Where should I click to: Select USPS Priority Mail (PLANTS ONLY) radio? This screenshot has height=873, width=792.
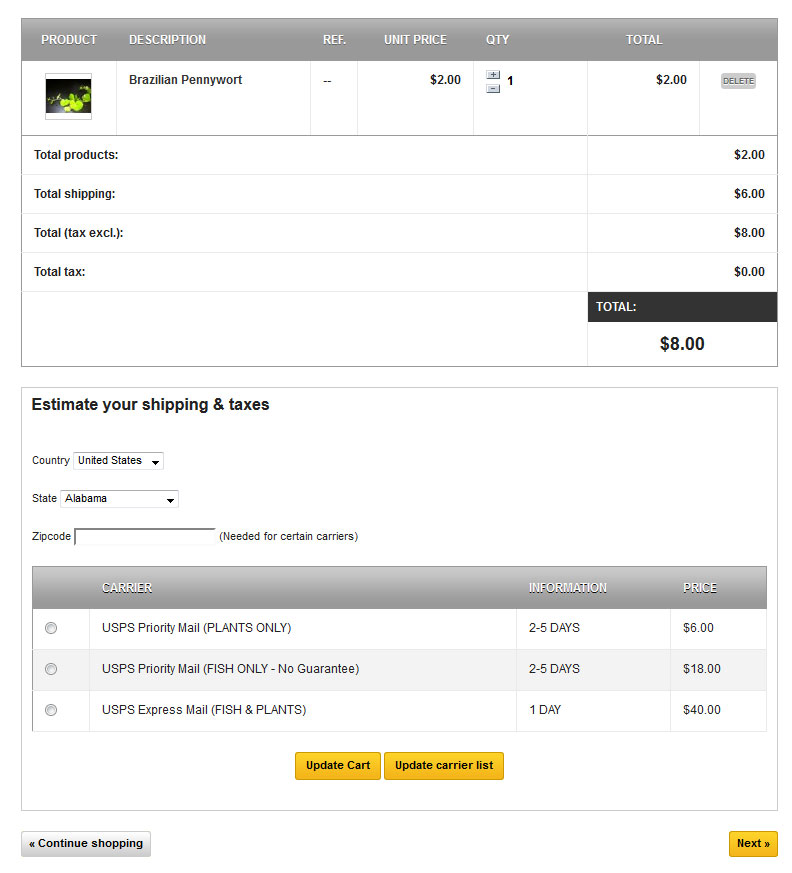(x=51, y=628)
